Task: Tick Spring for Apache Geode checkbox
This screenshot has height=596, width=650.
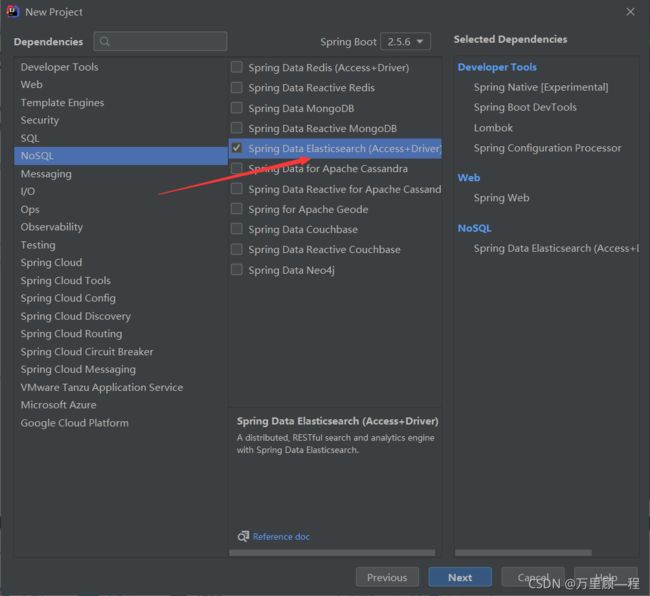Action: (x=237, y=208)
